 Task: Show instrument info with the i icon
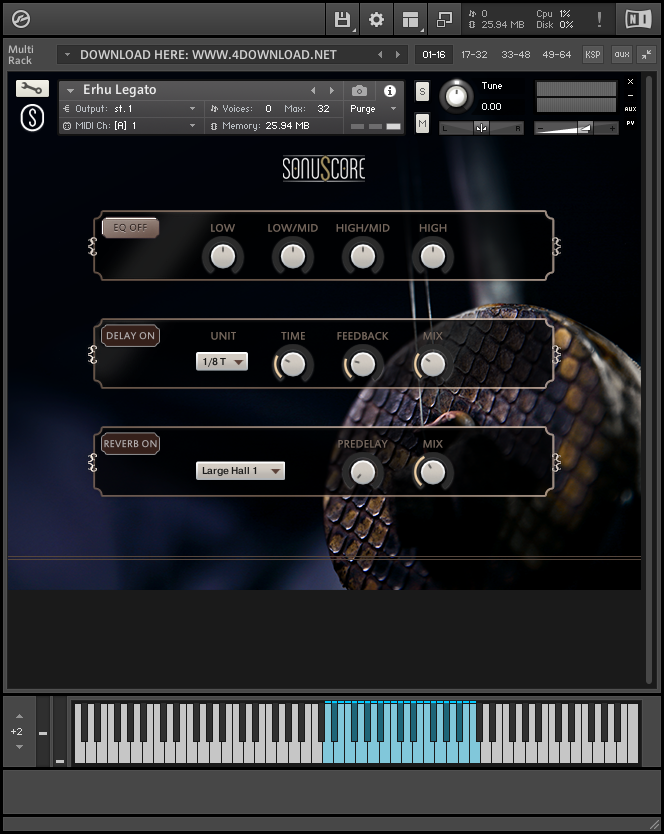tap(389, 91)
